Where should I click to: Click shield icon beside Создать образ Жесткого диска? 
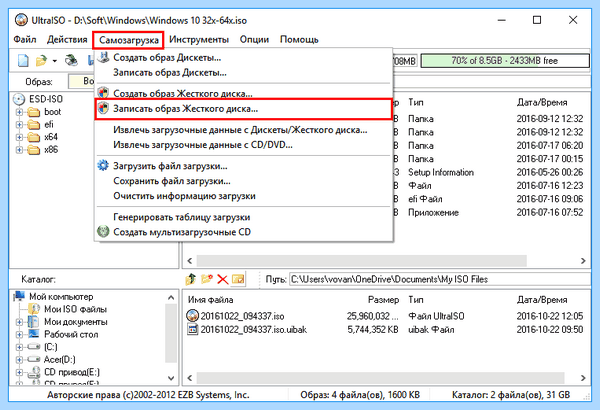coord(103,93)
